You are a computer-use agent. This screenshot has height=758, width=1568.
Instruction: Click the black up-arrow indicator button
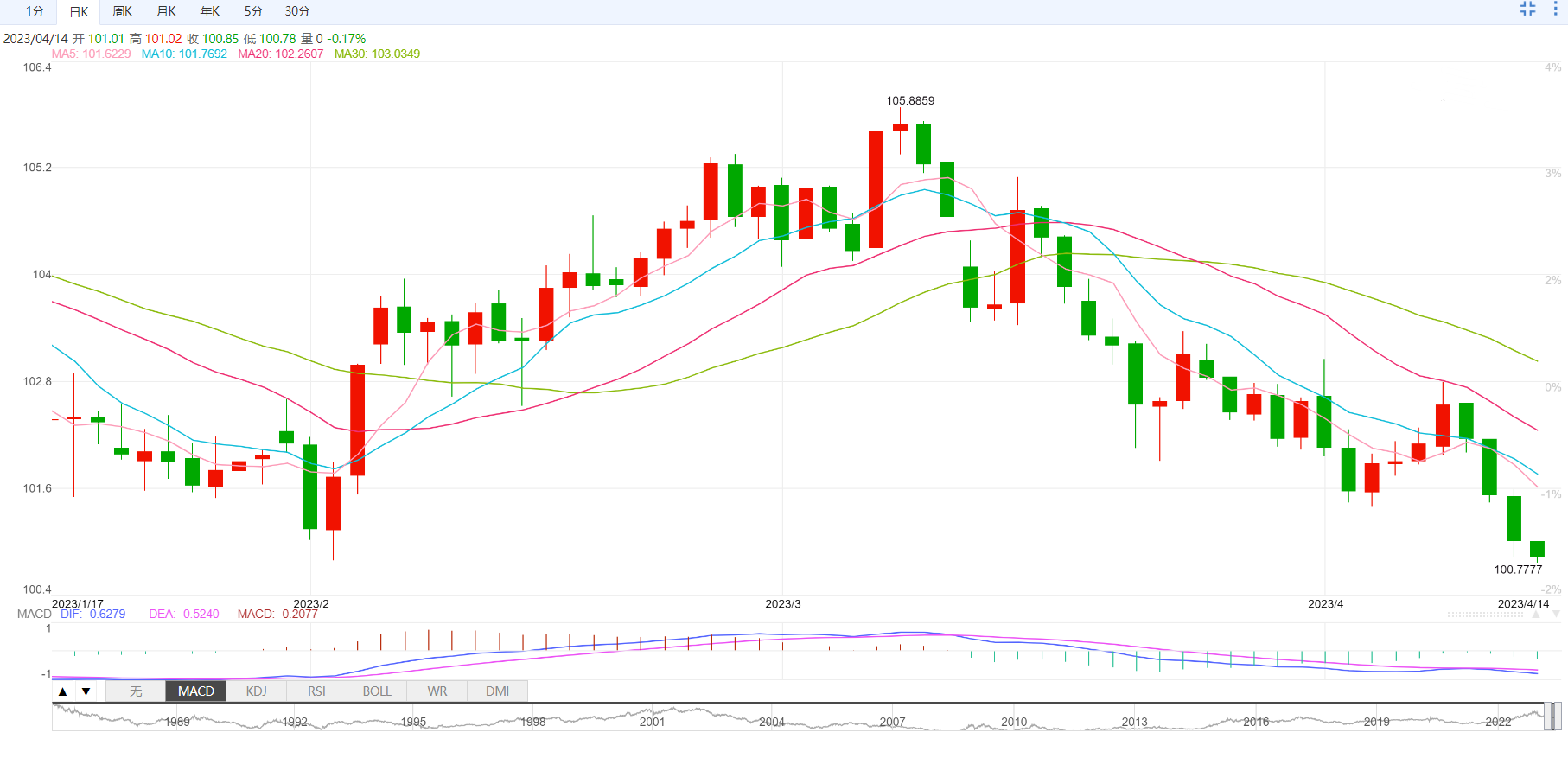[62, 691]
